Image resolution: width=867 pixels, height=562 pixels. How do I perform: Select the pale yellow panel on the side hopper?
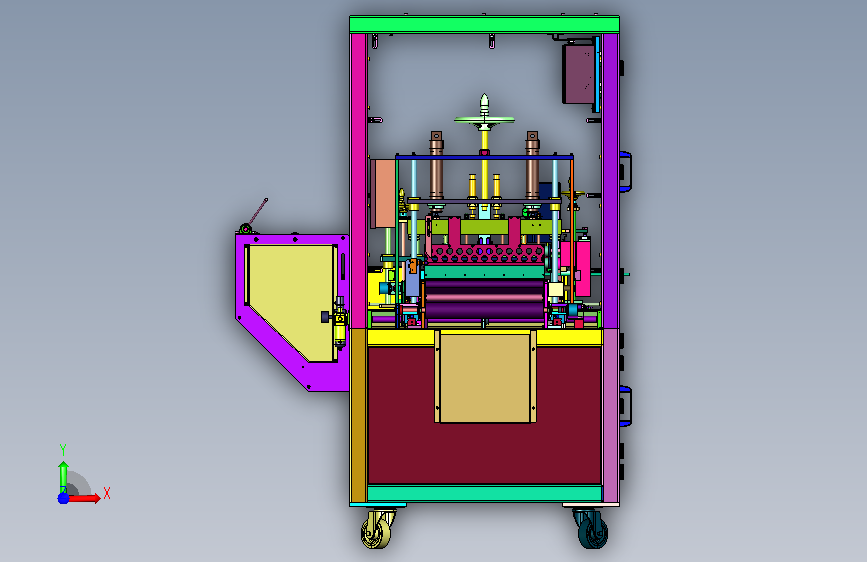coord(291,299)
